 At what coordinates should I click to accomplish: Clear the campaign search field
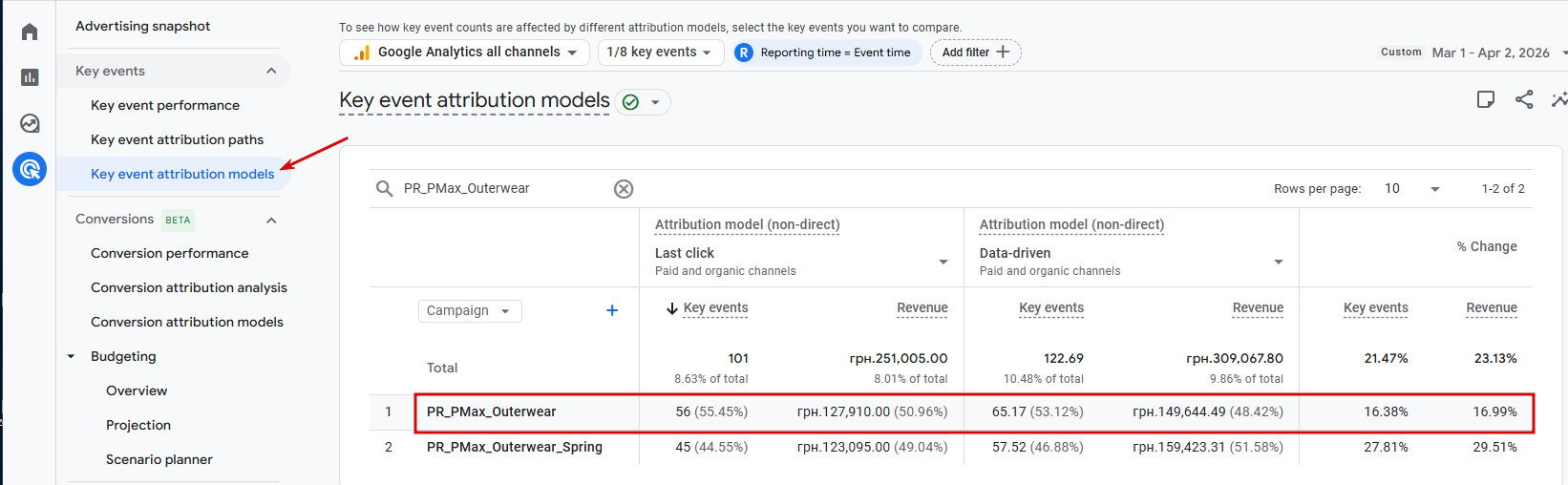(x=624, y=189)
